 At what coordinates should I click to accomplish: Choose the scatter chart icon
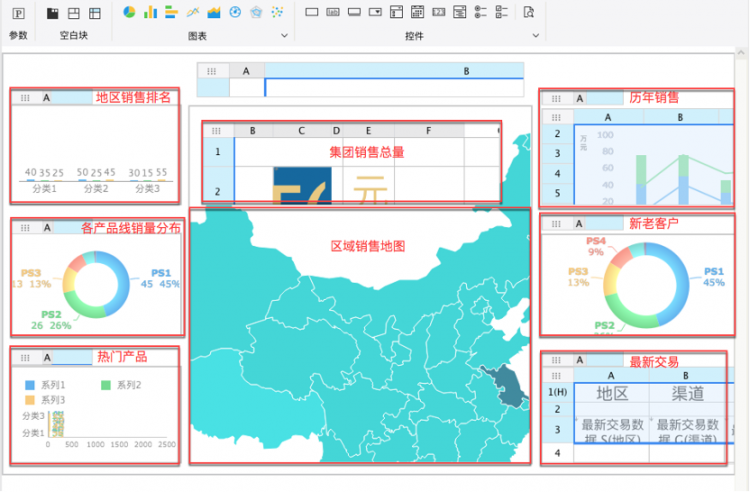(x=277, y=12)
